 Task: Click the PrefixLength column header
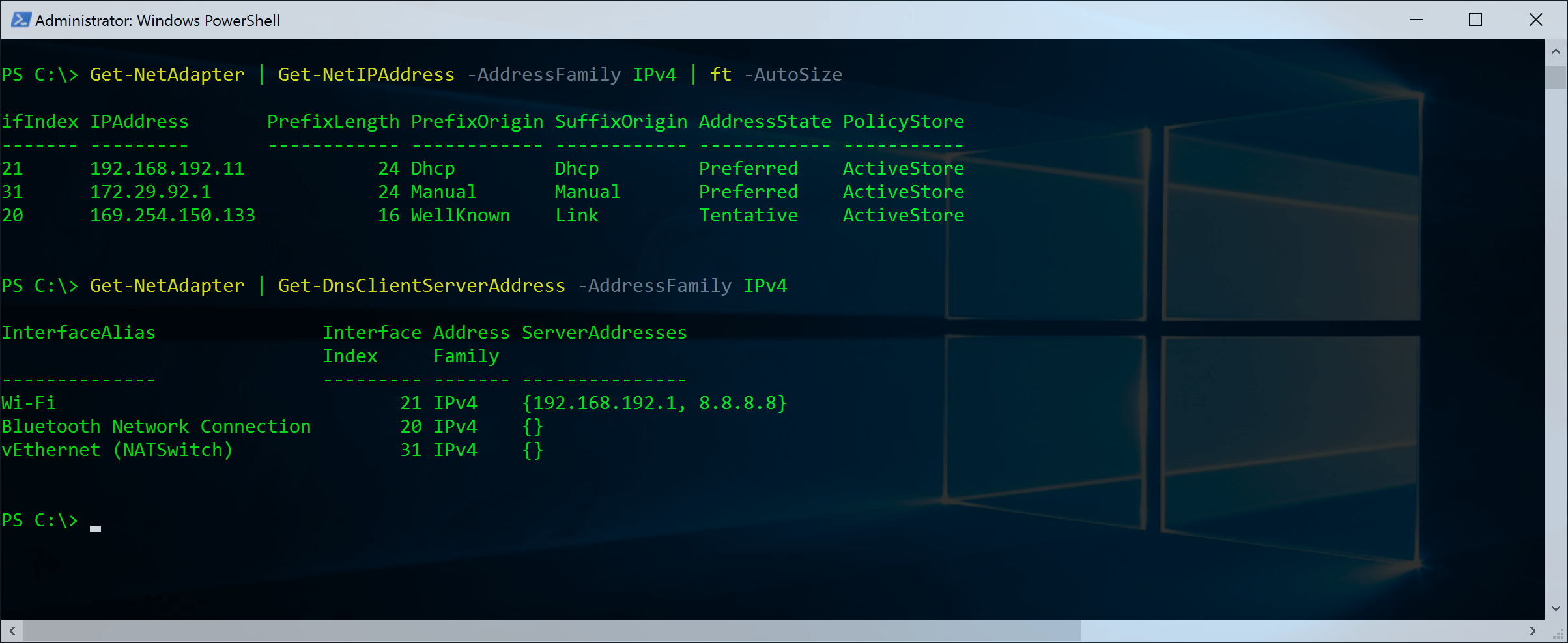coord(334,122)
